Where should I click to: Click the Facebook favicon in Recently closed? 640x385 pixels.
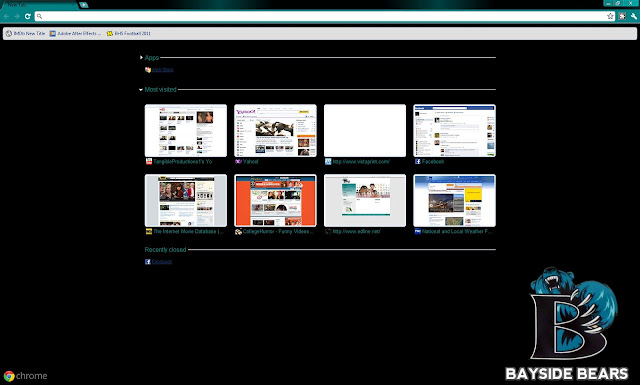(x=148, y=262)
